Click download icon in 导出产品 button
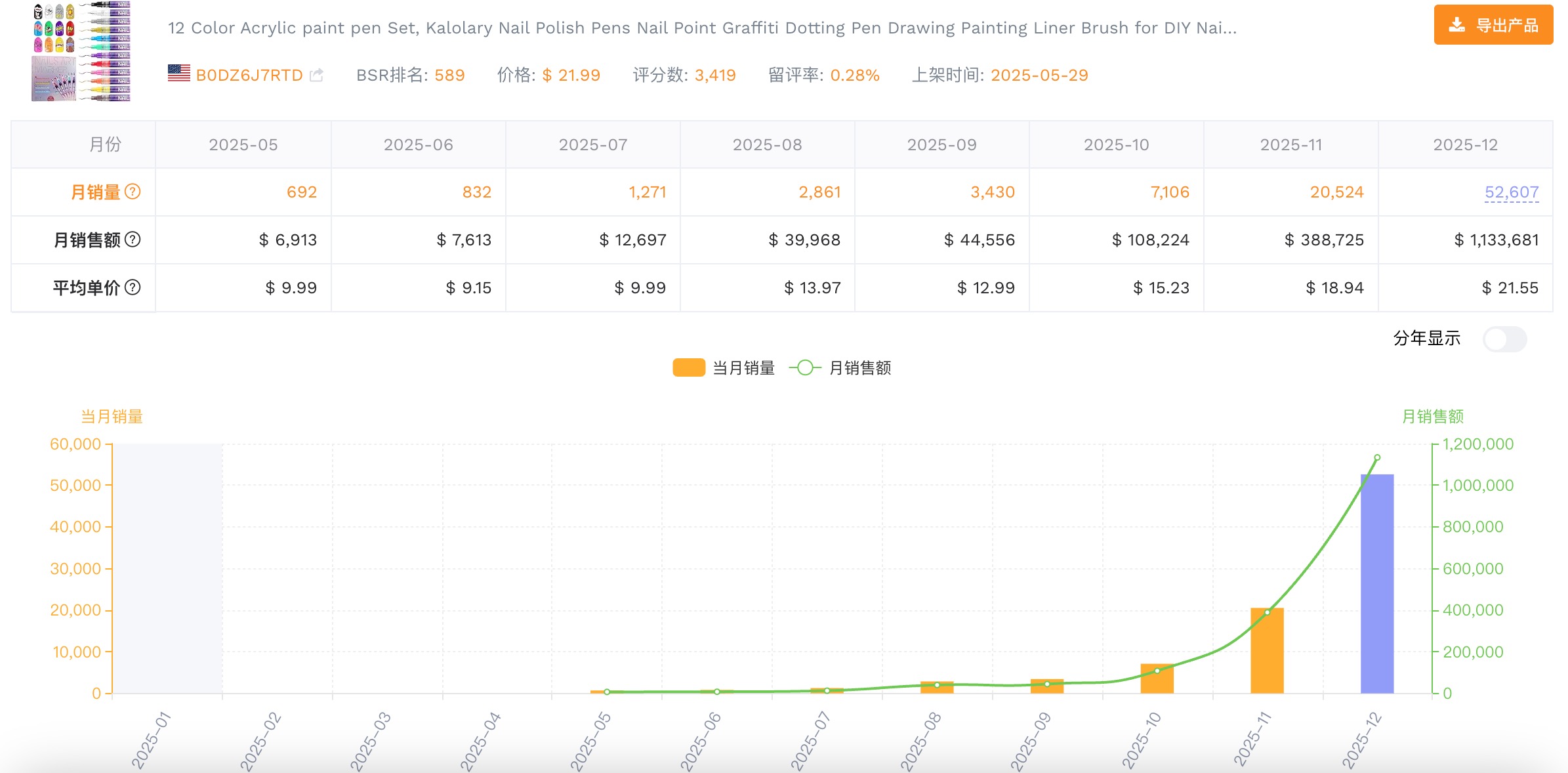Viewport: 1568px width, 773px height. click(x=1456, y=26)
